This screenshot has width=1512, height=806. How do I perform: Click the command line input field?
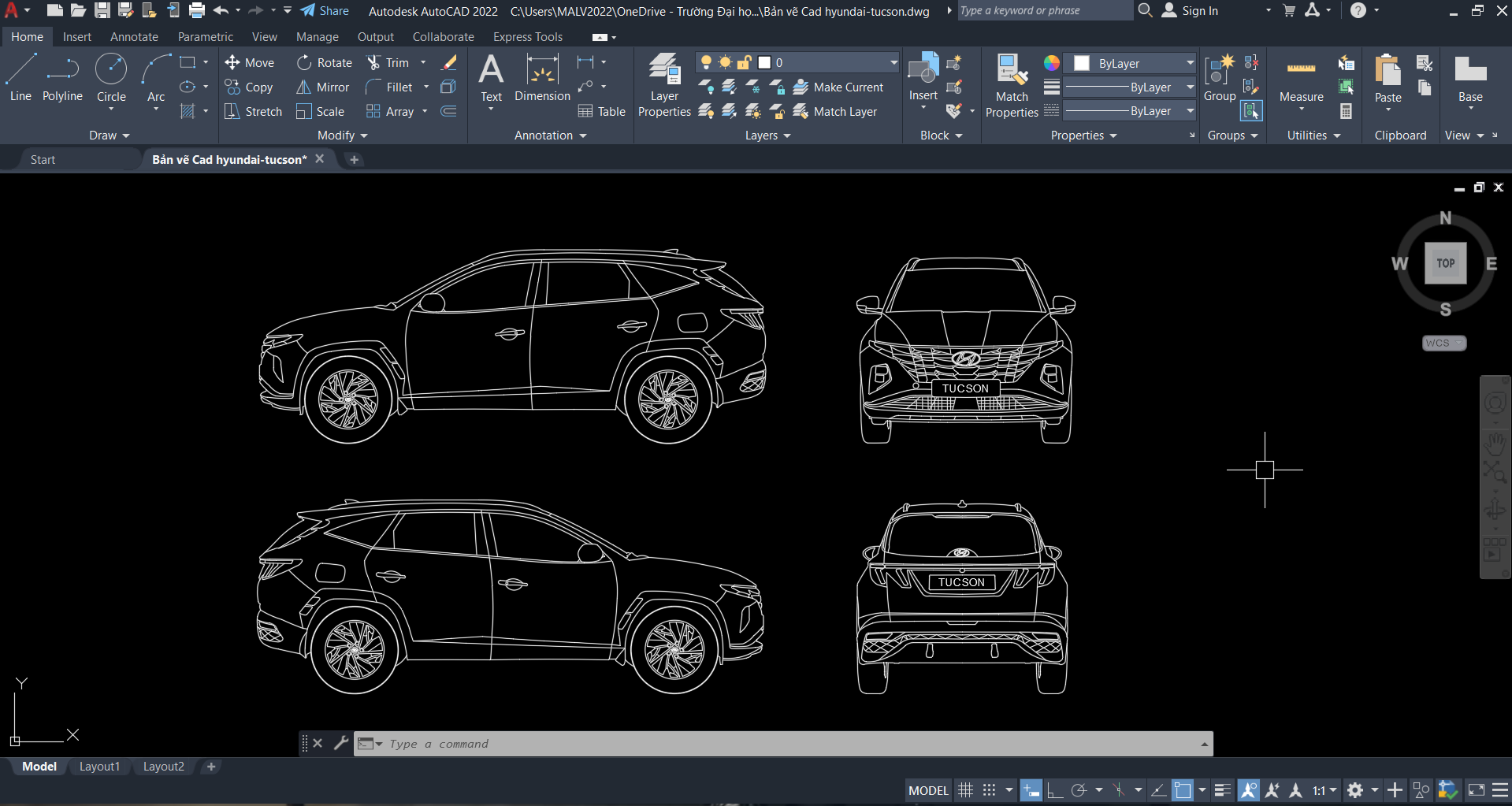click(x=788, y=744)
